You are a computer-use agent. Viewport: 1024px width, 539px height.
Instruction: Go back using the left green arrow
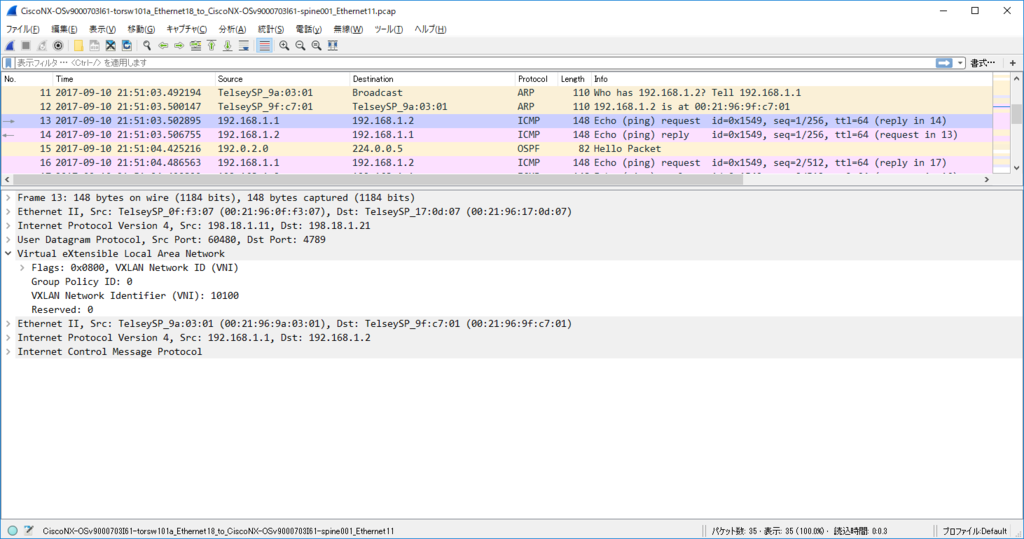pyautogui.click(x=163, y=46)
